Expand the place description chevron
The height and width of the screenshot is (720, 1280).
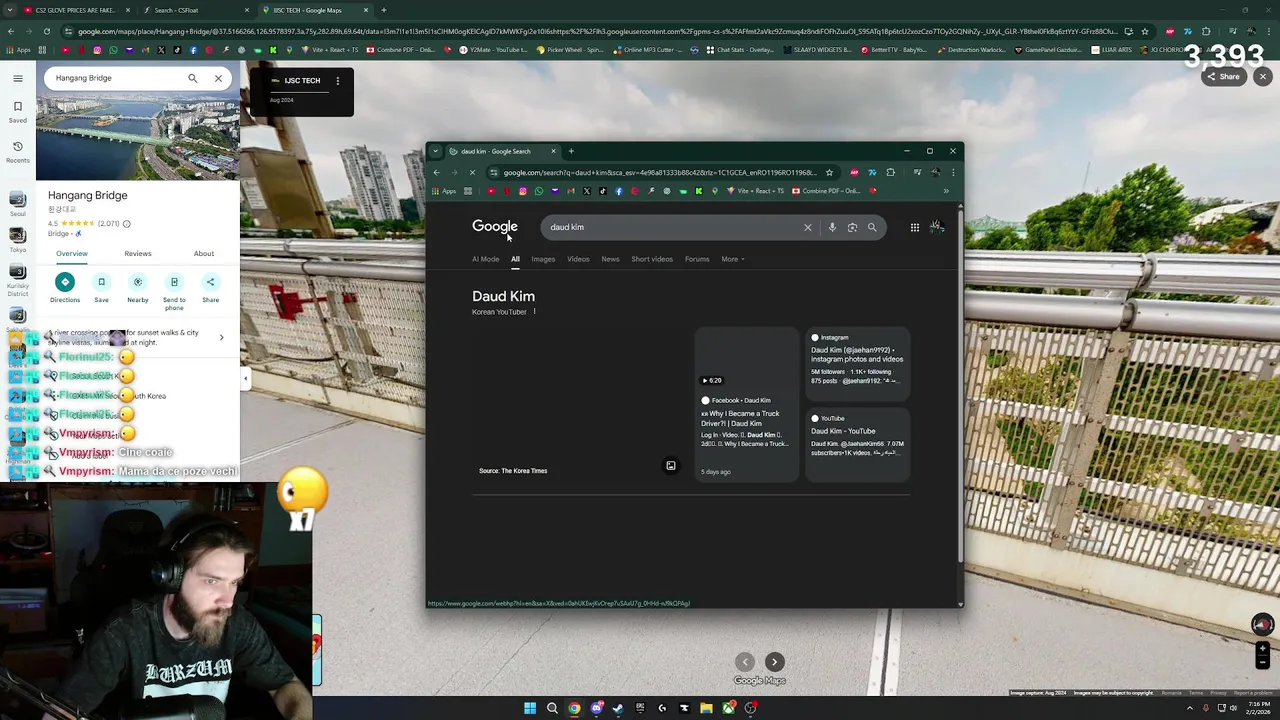tap(221, 337)
